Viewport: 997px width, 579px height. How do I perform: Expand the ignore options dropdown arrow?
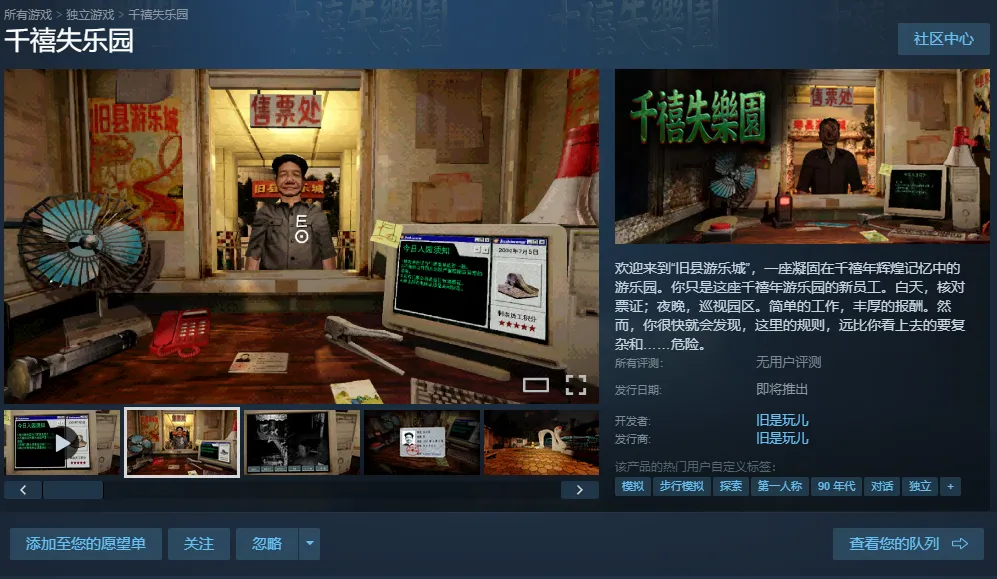[x=310, y=544]
